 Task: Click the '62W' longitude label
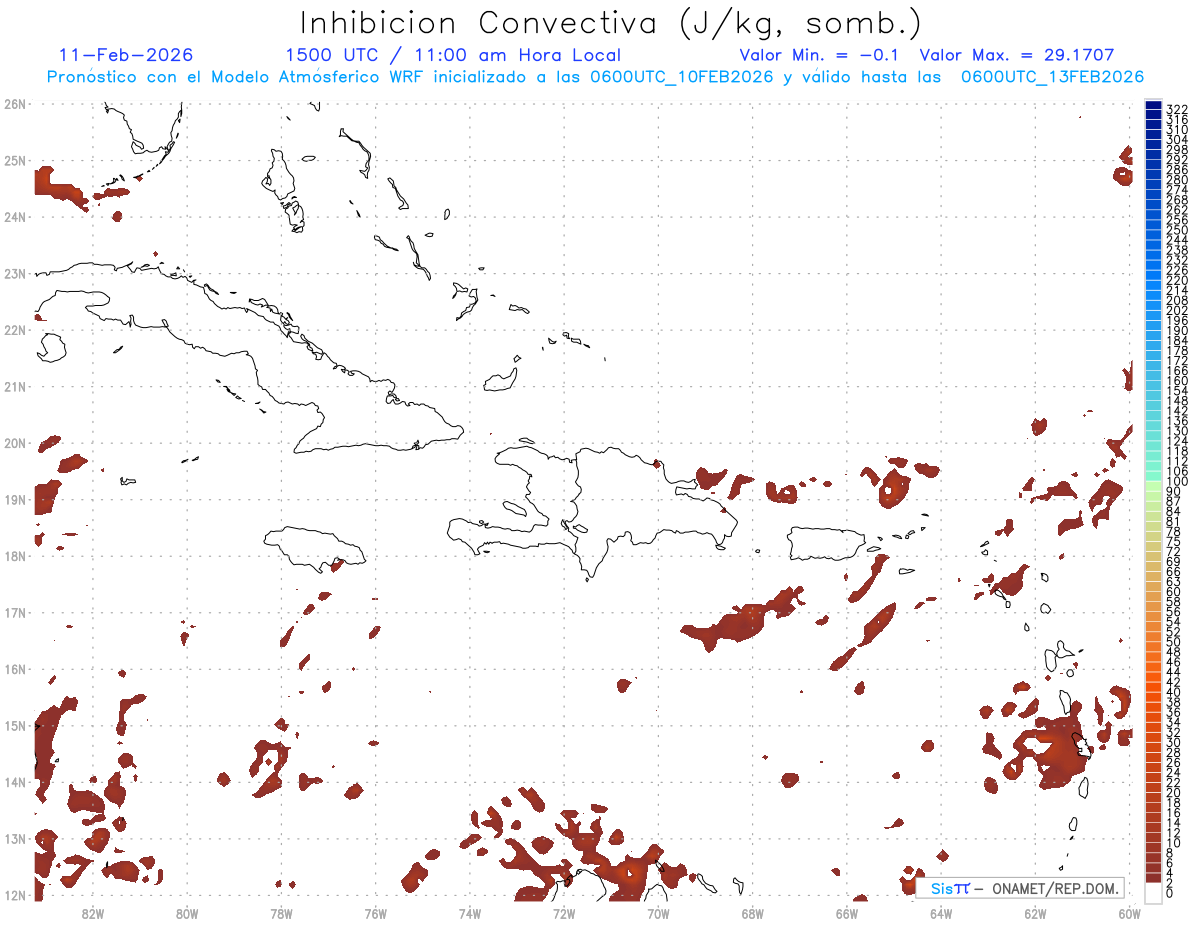1035,913
